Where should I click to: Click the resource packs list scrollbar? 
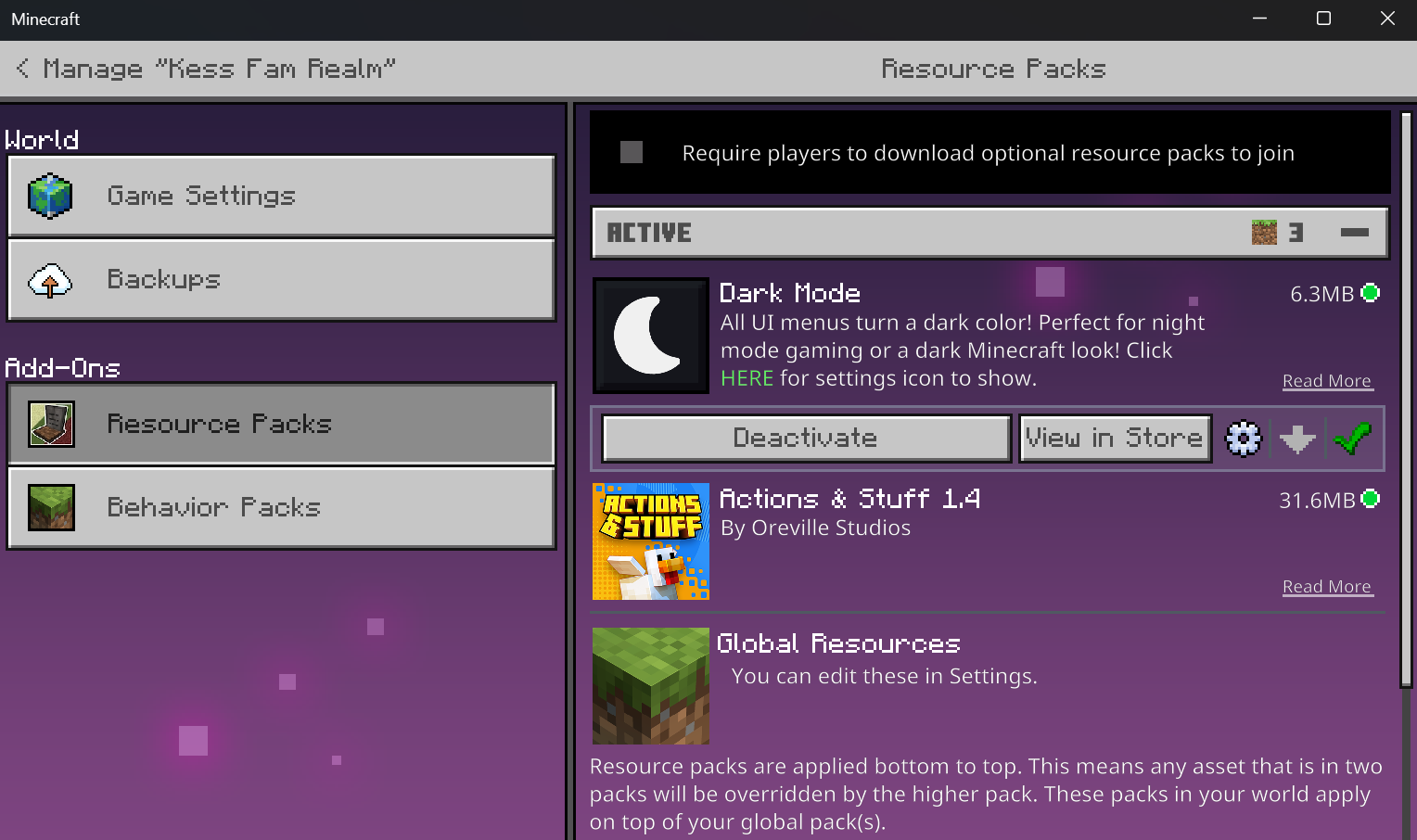click(1406, 399)
